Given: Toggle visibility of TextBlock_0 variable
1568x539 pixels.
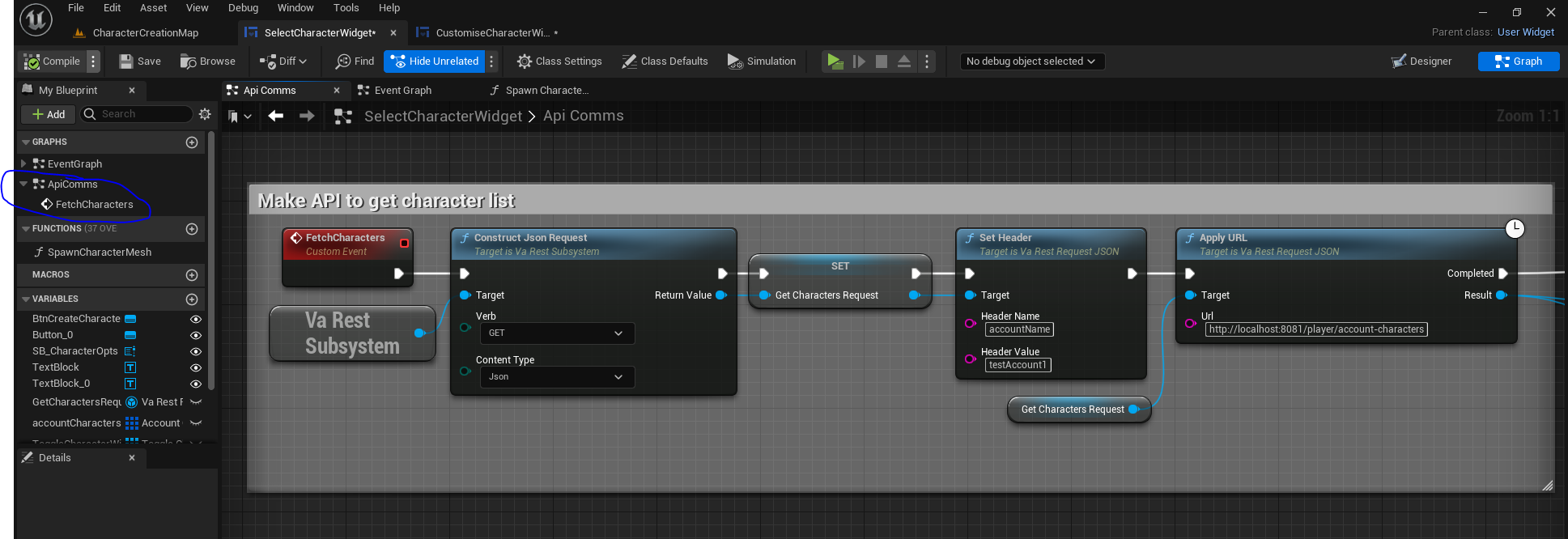Looking at the screenshot, I should point(195,384).
